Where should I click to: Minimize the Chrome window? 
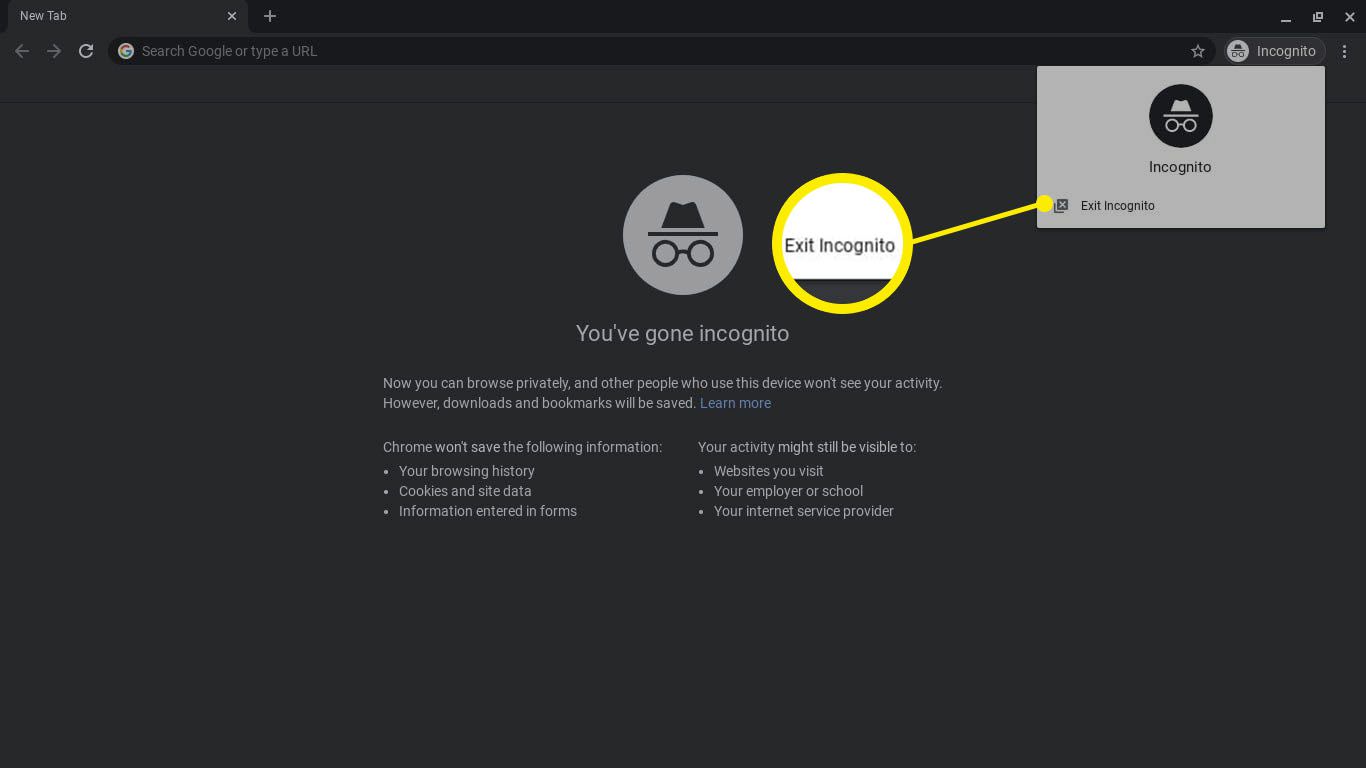click(x=1286, y=17)
